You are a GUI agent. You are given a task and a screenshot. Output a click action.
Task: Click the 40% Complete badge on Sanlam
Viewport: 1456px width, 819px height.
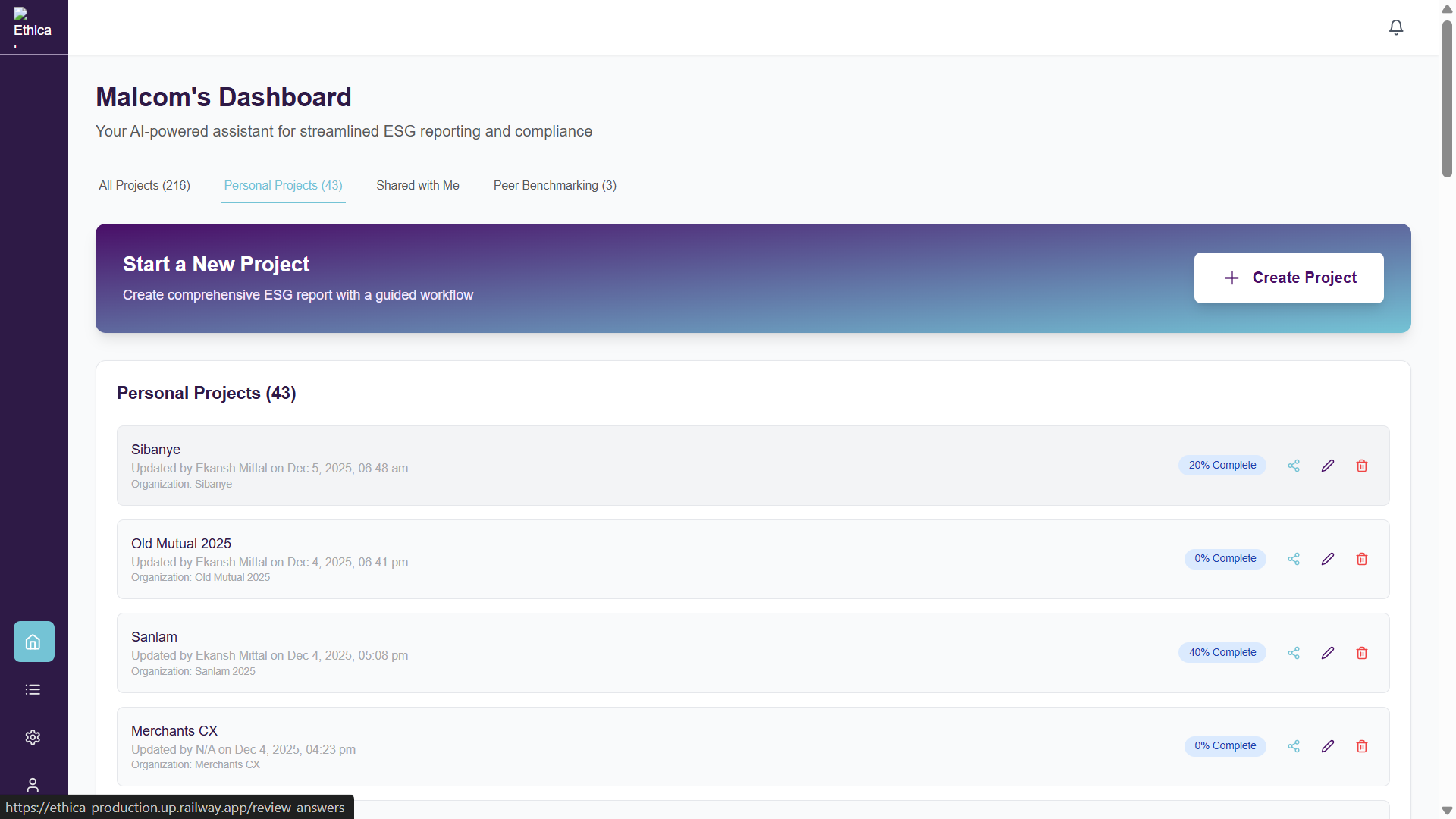click(x=1222, y=653)
